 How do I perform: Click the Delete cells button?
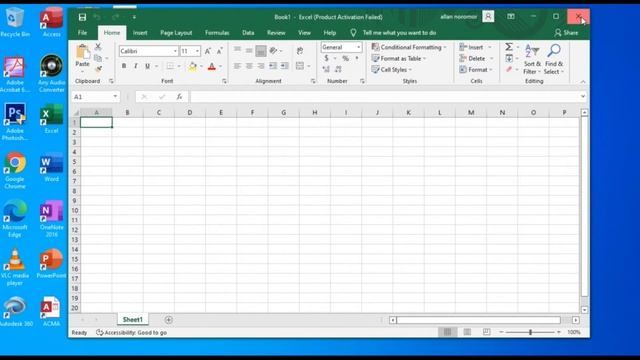476,58
